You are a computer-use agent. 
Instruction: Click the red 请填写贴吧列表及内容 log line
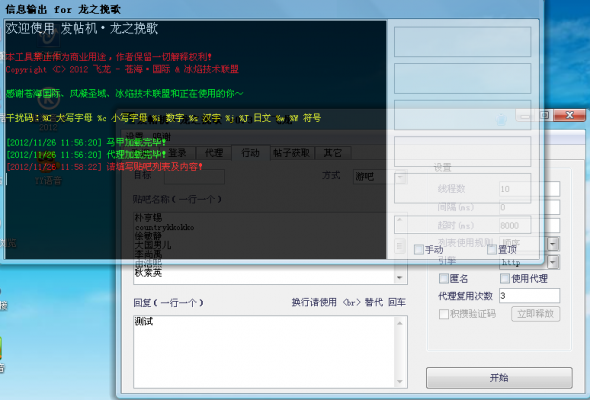[104, 167]
